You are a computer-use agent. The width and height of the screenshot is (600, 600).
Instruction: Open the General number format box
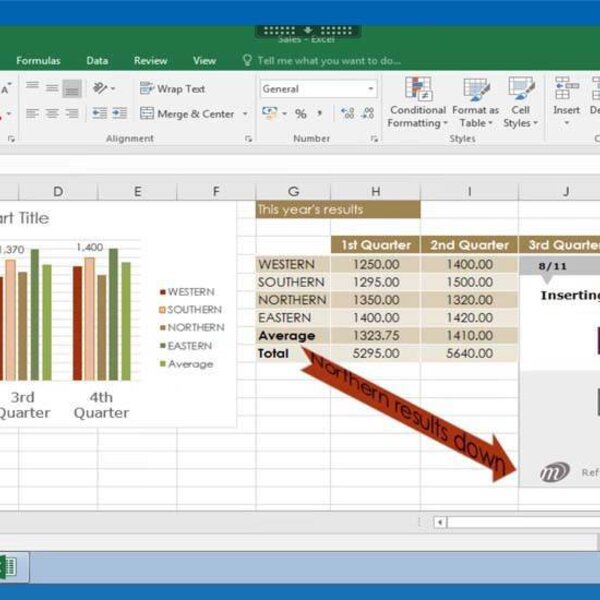tap(318, 89)
